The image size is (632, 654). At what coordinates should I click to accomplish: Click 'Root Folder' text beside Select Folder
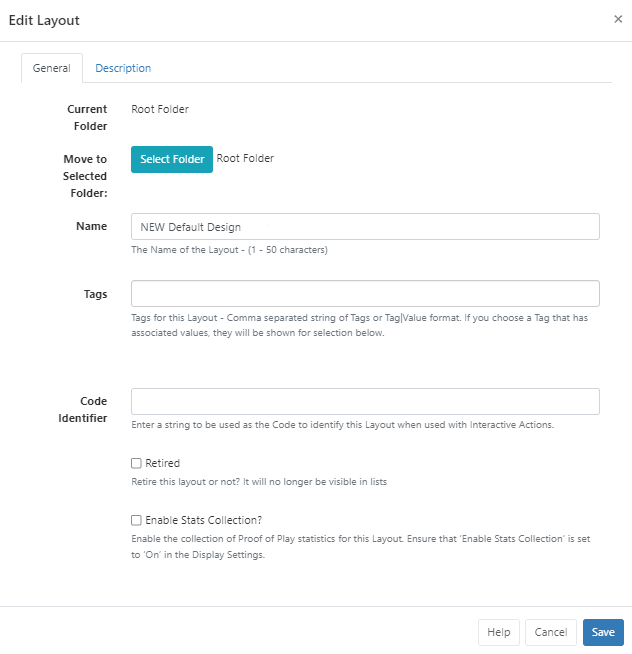[x=245, y=158]
